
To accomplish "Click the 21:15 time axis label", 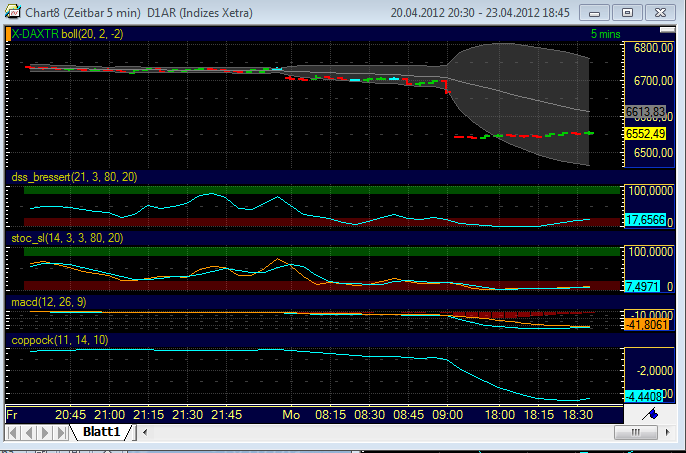I will [148, 414].
